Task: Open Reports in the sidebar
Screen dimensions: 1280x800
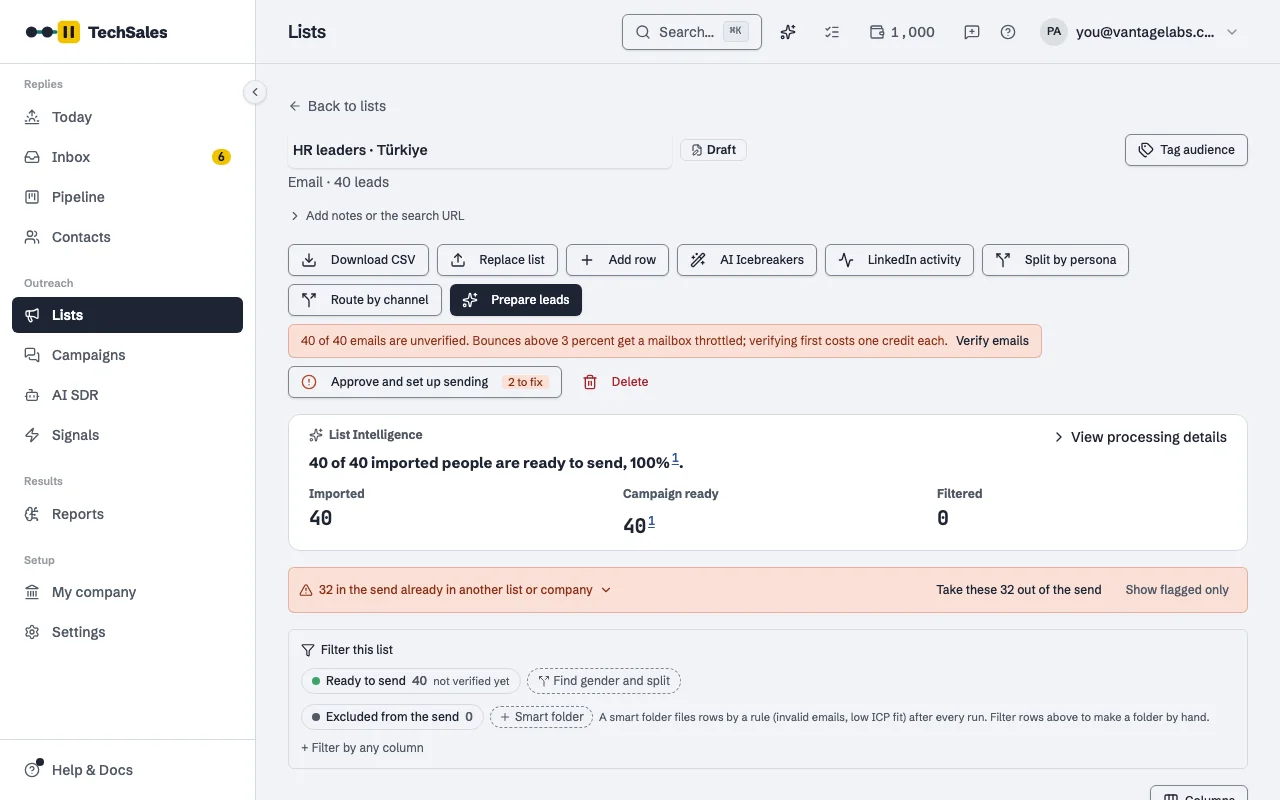Action: 127,514
